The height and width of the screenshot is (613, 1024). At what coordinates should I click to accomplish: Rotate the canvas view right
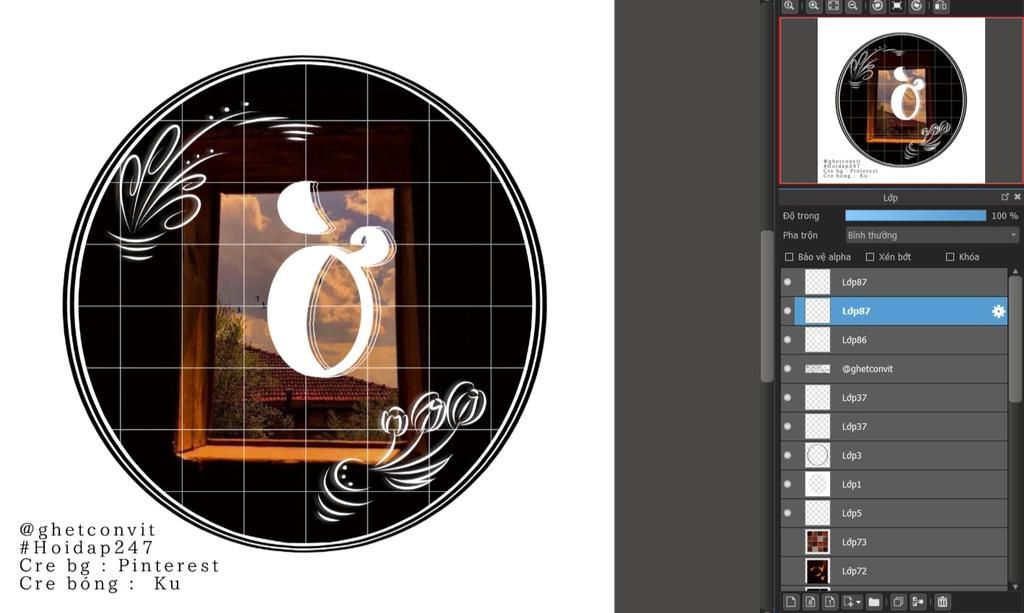click(917, 5)
